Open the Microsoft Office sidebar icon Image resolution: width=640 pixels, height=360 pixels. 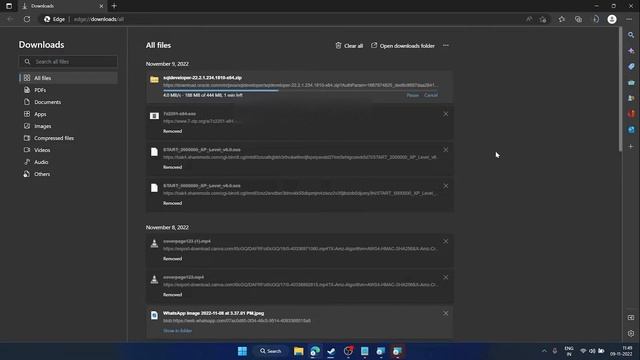click(631, 114)
